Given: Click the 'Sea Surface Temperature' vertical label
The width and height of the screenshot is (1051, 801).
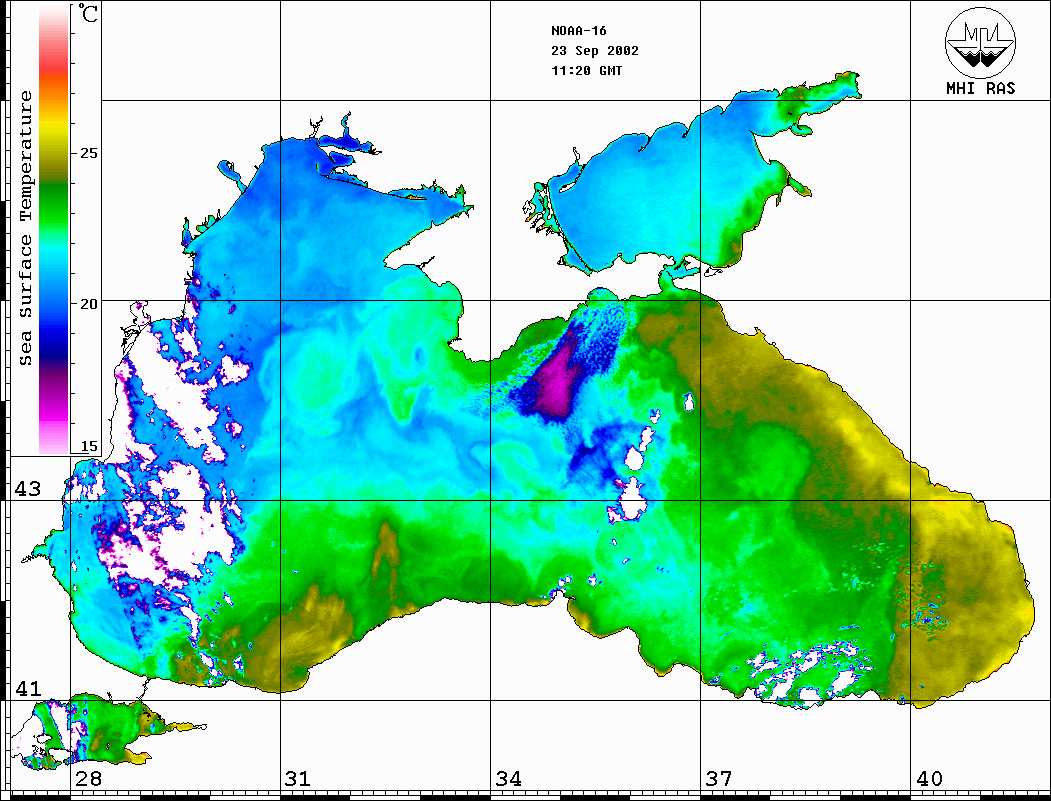Looking at the screenshot, I should pos(25,228).
